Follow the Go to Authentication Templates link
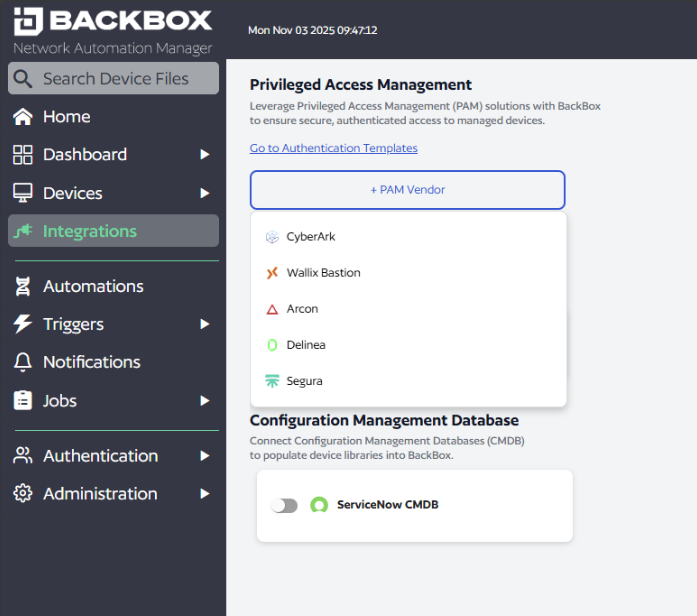This screenshot has height=616, width=697. (x=333, y=148)
